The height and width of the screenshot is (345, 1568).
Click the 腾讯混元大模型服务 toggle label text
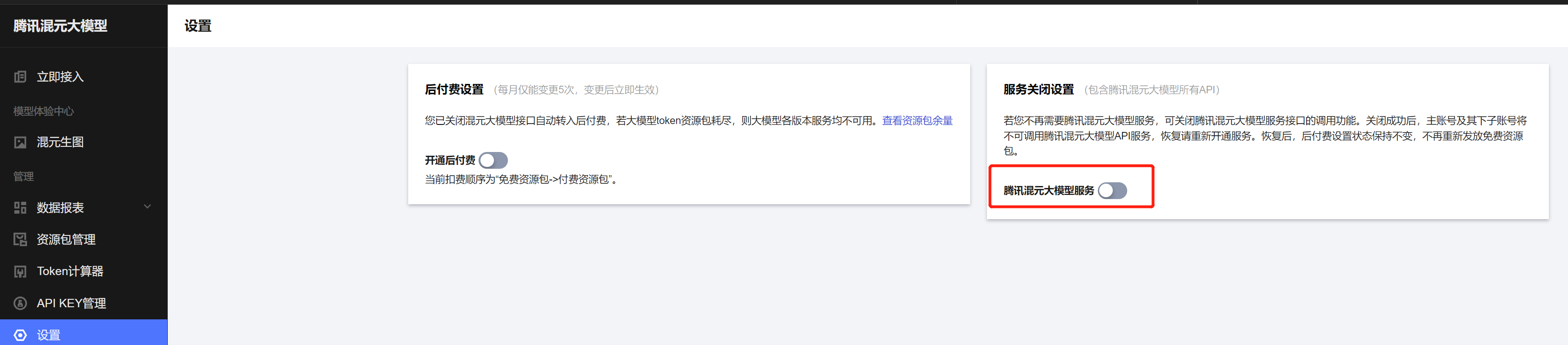tap(1048, 191)
